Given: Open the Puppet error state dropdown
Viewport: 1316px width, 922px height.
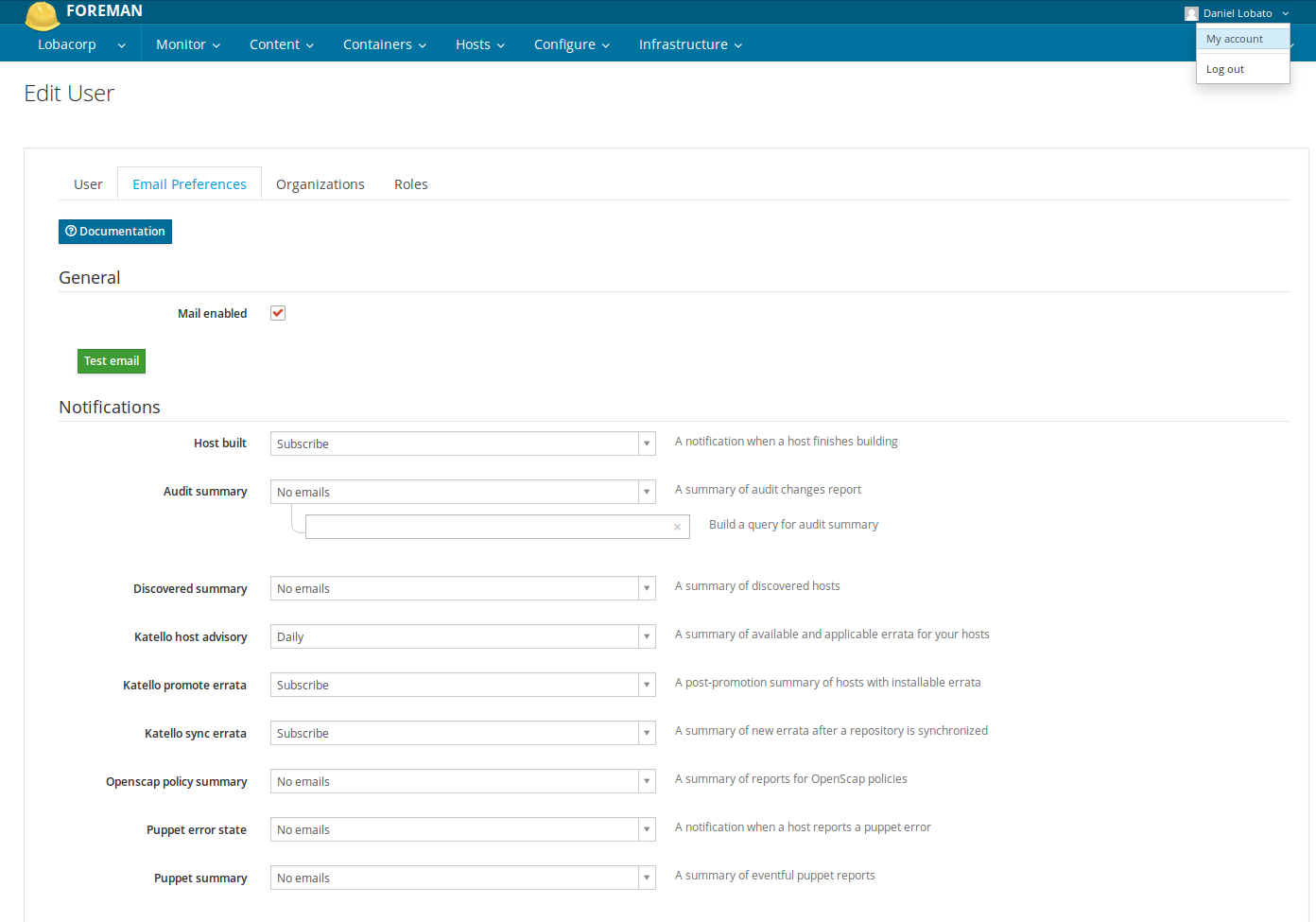Looking at the screenshot, I should 462,829.
